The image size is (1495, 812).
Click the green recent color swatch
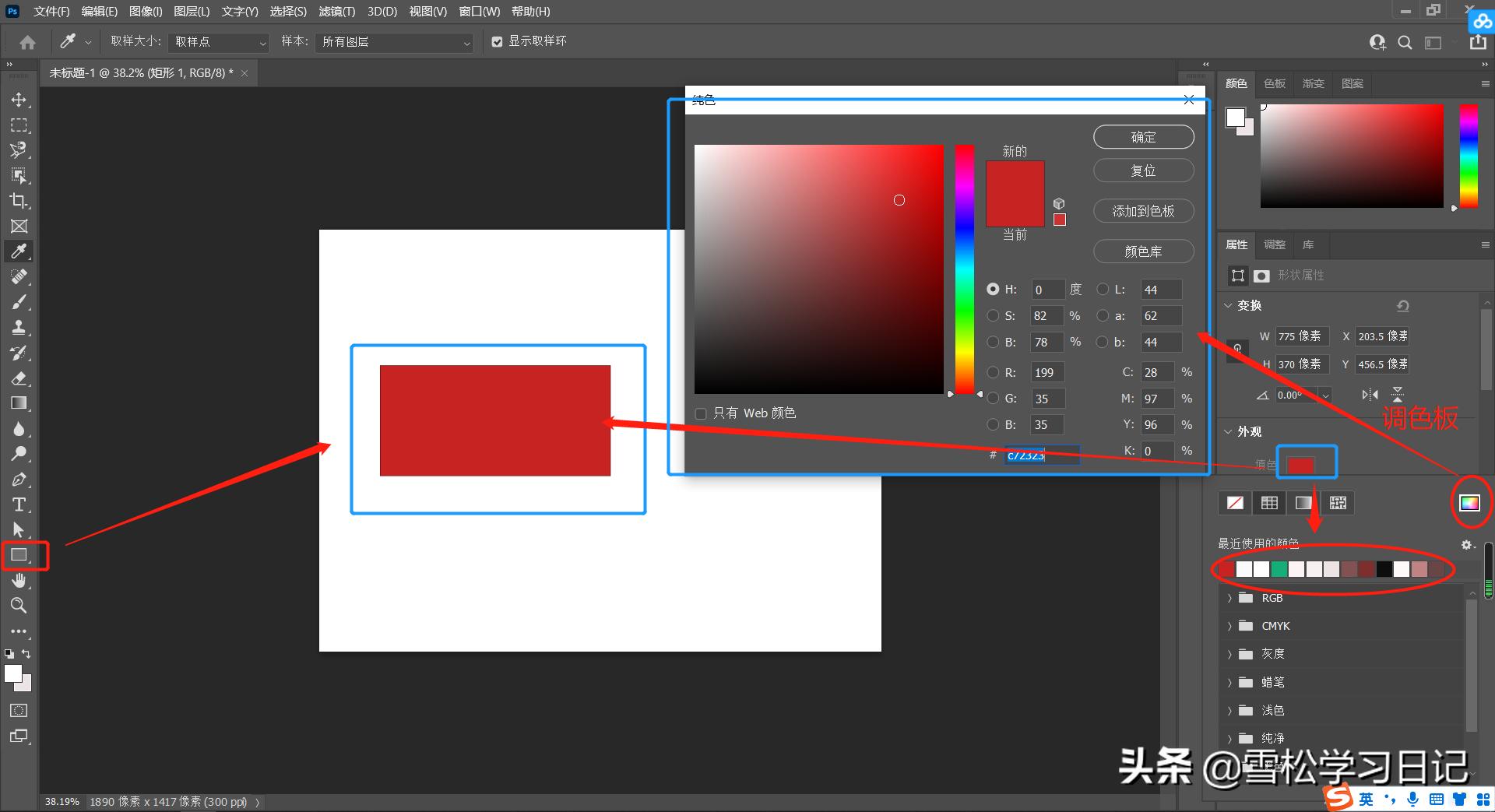[x=1279, y=569]
